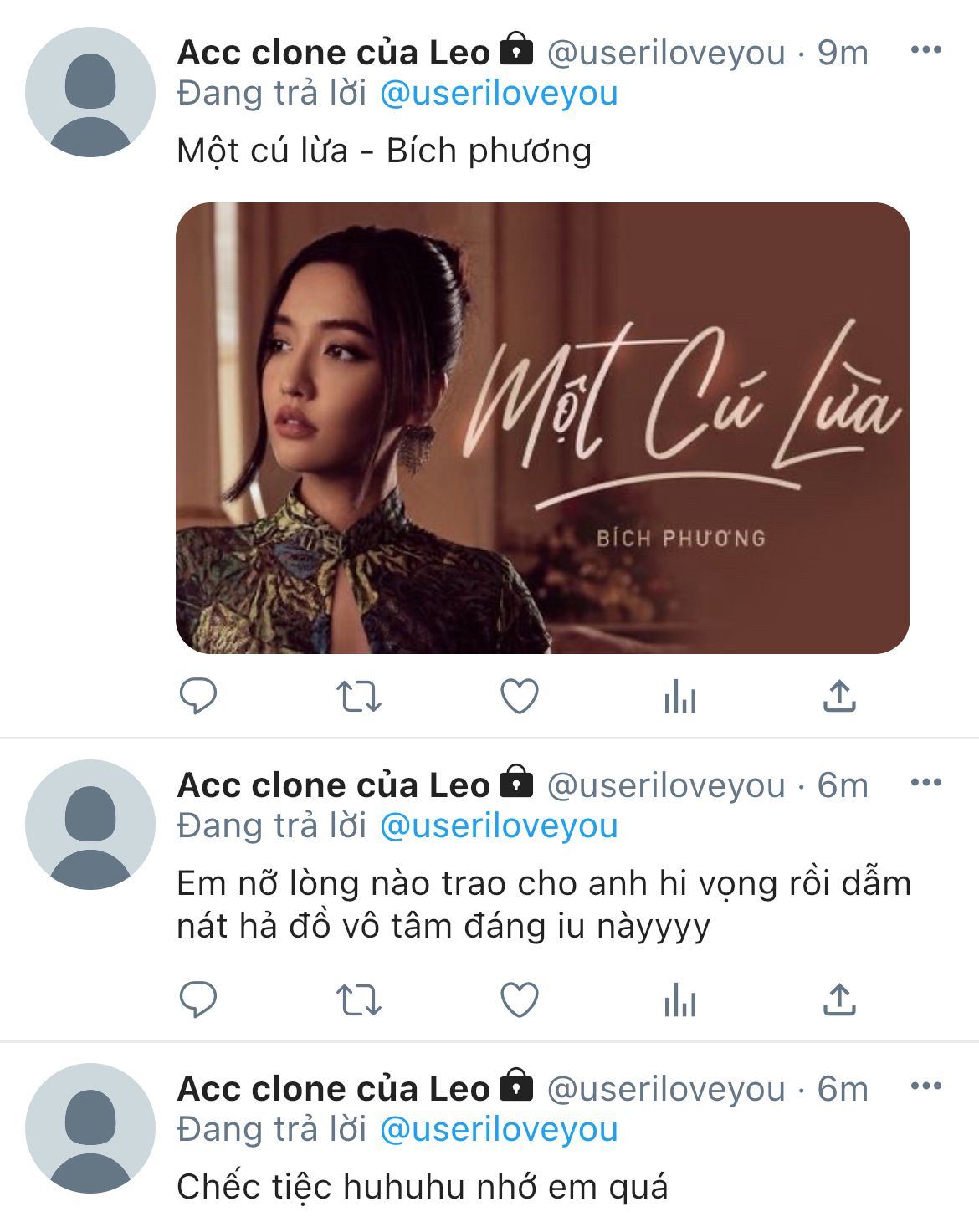Reply to the Một cú lừa tweet

pyautogui.click(x=198, y=696)
